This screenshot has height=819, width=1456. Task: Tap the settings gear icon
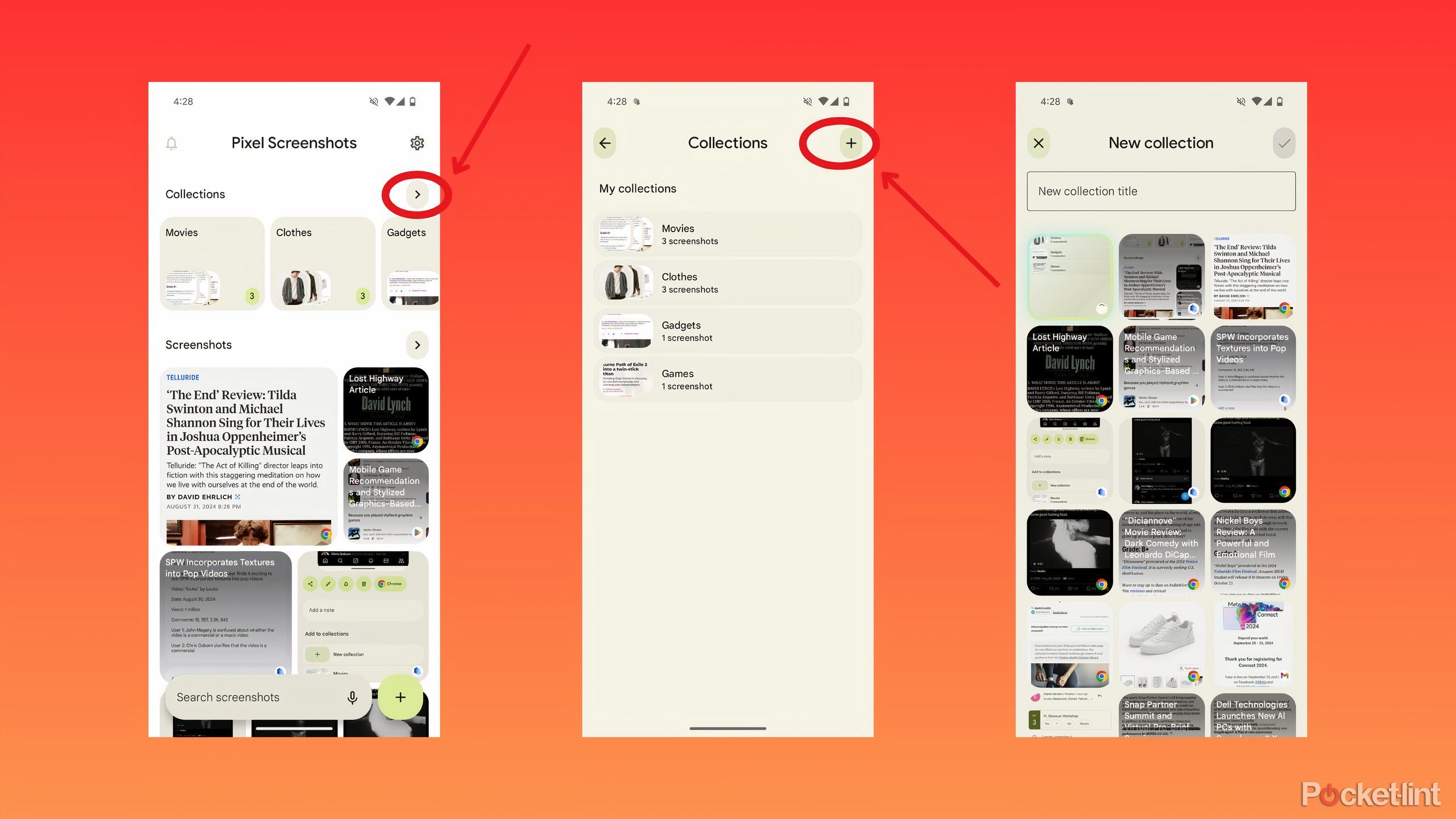(x=417, y=142)
